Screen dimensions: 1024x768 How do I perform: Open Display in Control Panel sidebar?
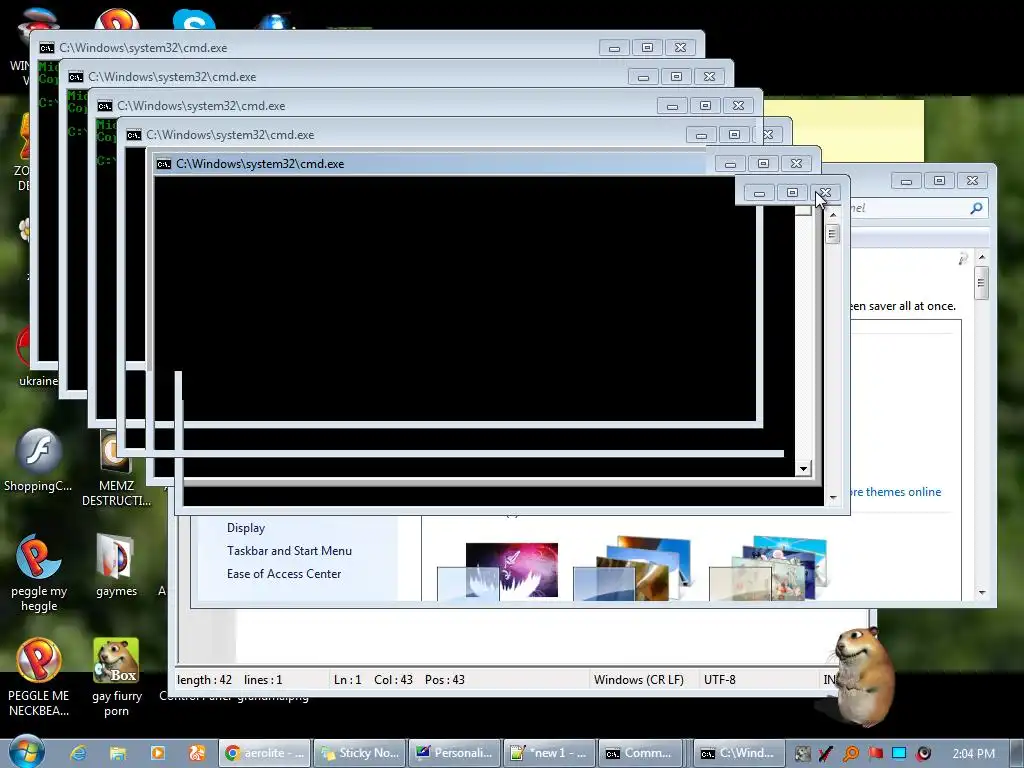[246, 528]
